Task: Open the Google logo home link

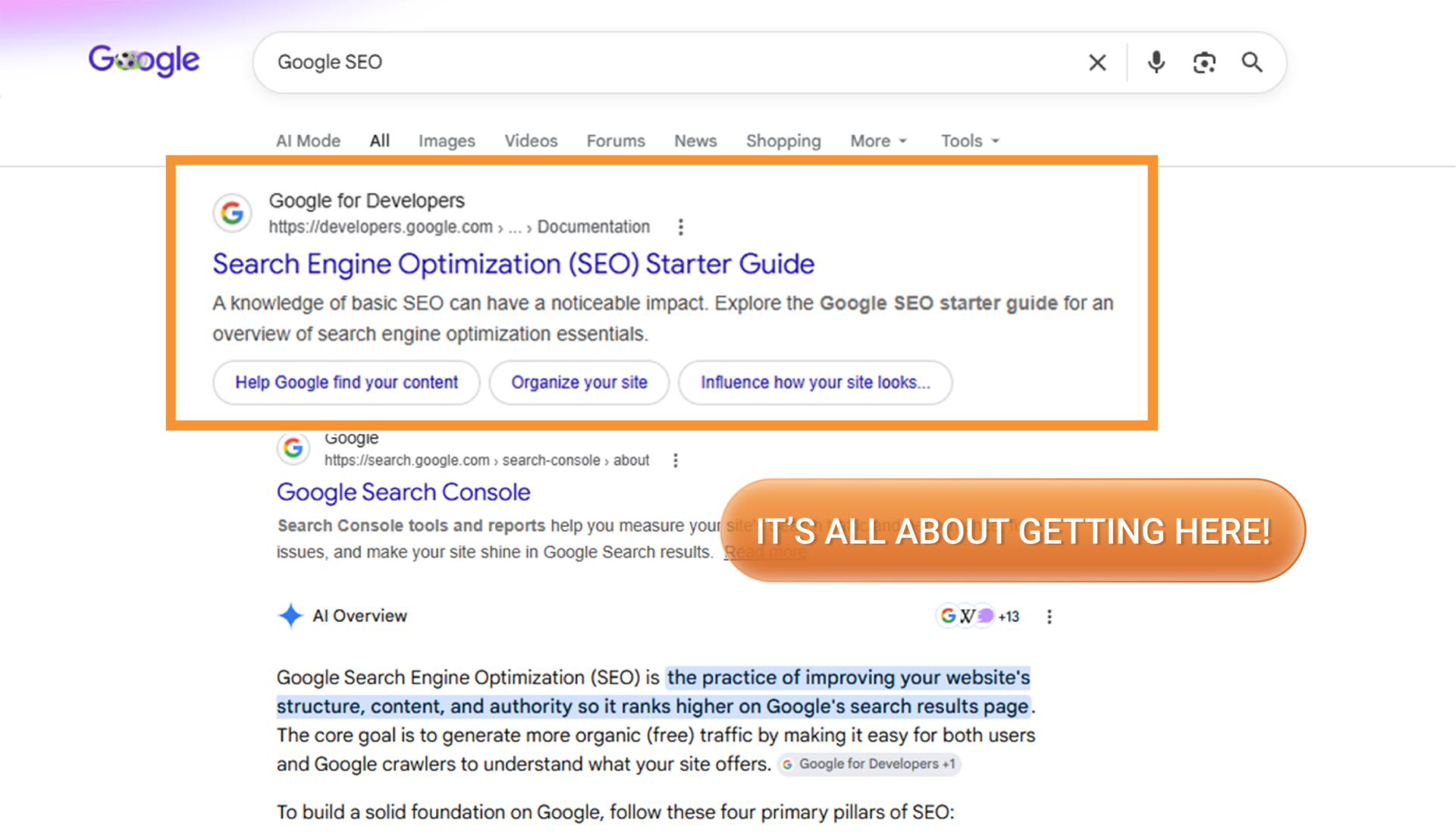Action: 144,61
